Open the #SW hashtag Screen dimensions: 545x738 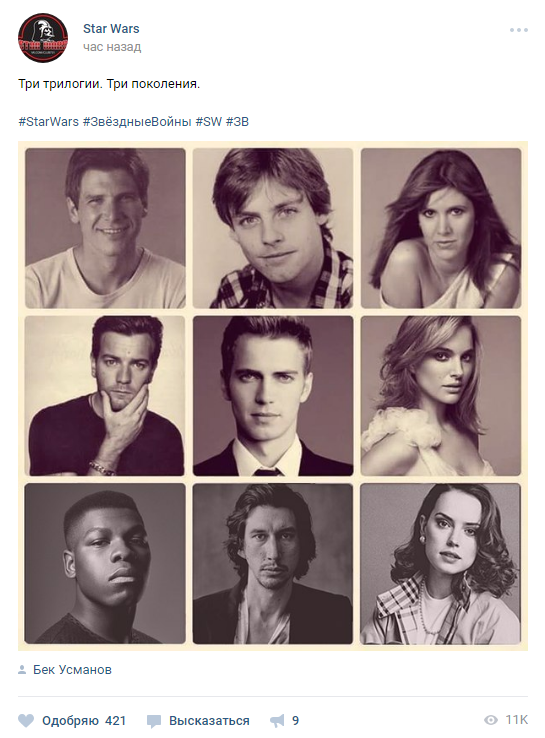tap(208, 121)
